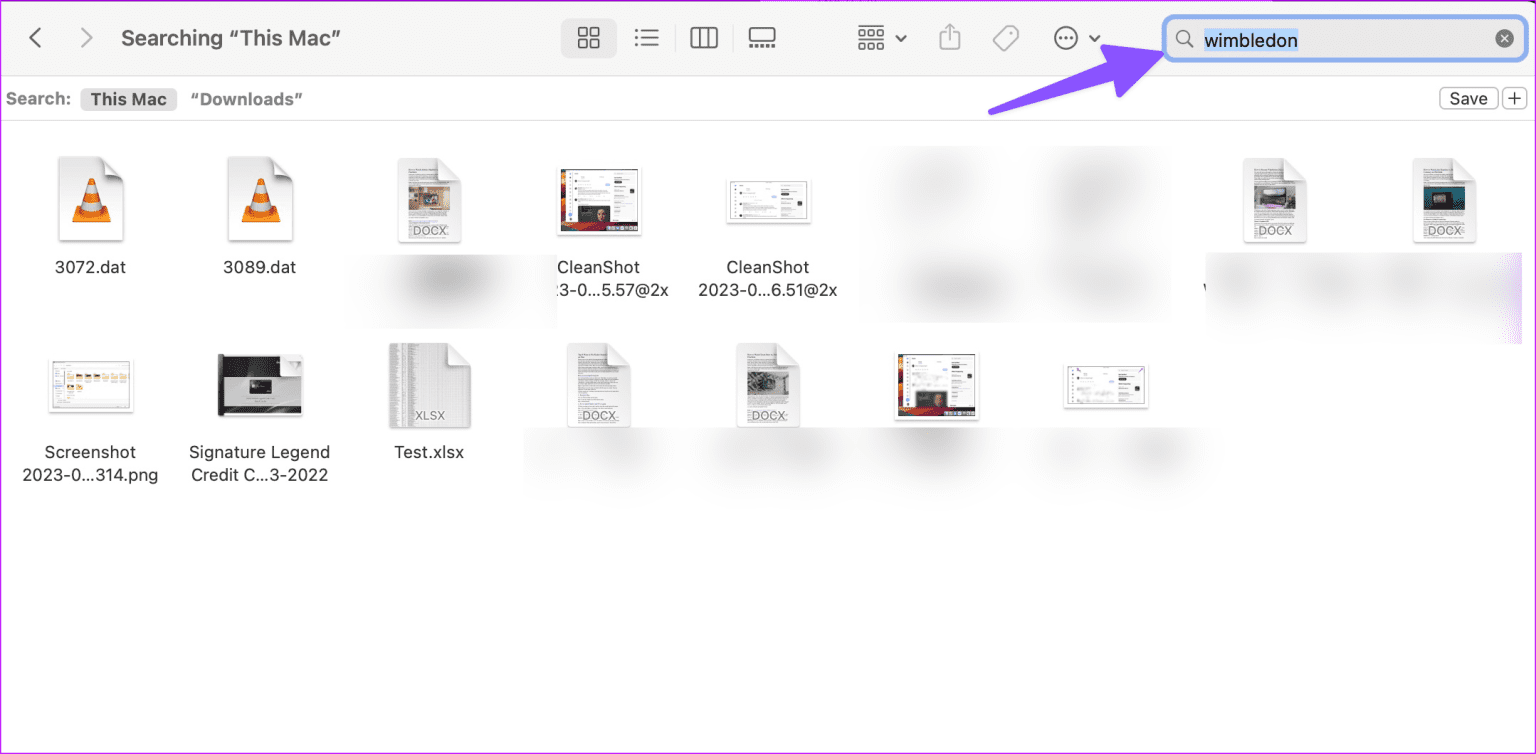Image resolution: width=1536 pixels, height=754 pixels.
Task: Select CleanShot 5.57@2x thumbnail
Action: 599,202
